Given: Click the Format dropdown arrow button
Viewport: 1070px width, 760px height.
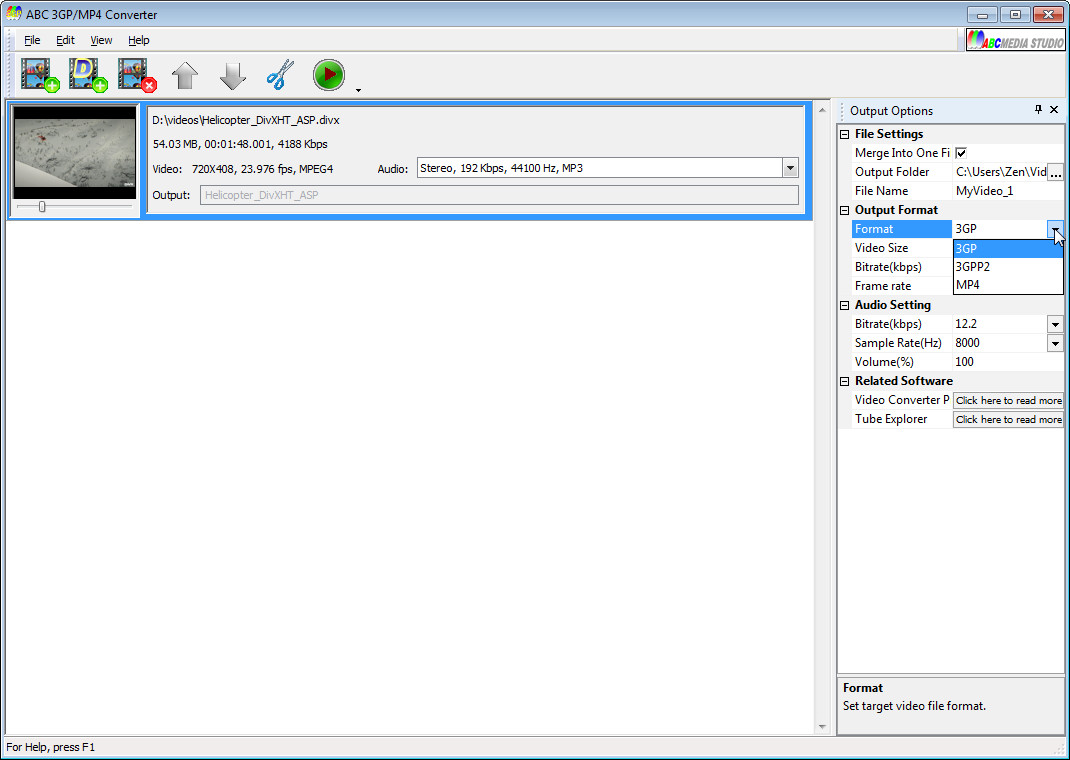Looking at the screenshot, I should coord(1056,229).
